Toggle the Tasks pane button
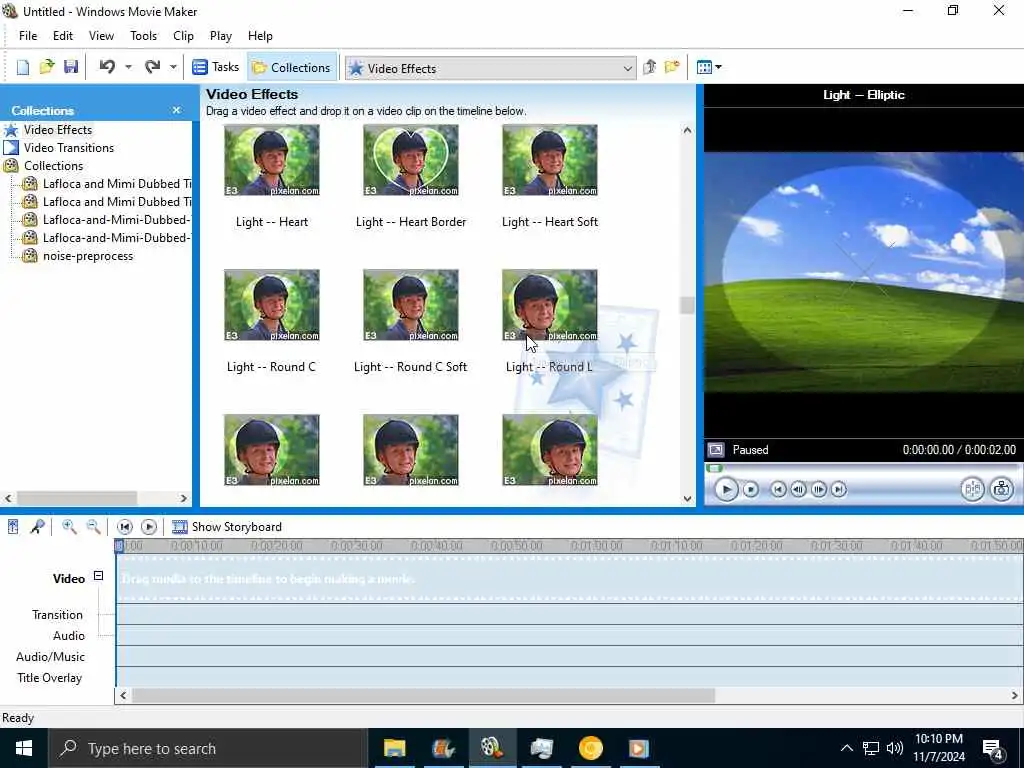 [216, 67]
